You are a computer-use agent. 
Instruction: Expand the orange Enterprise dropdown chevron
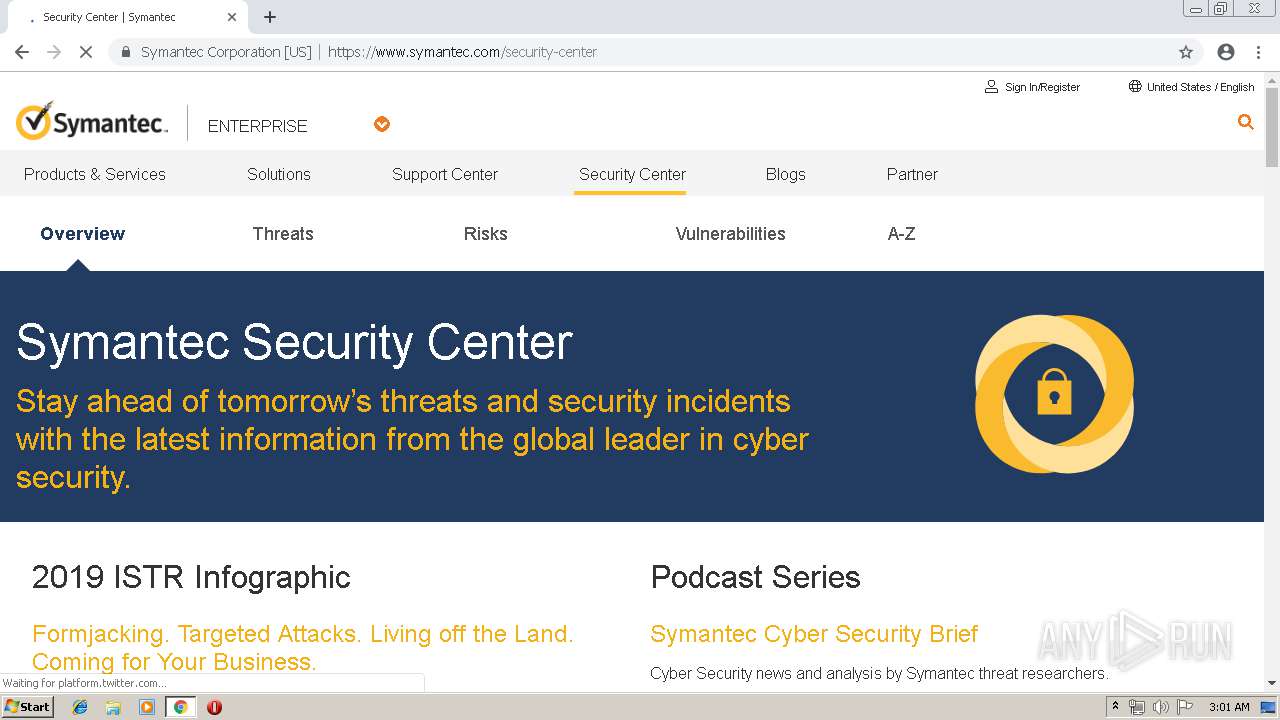click(382, 124)
